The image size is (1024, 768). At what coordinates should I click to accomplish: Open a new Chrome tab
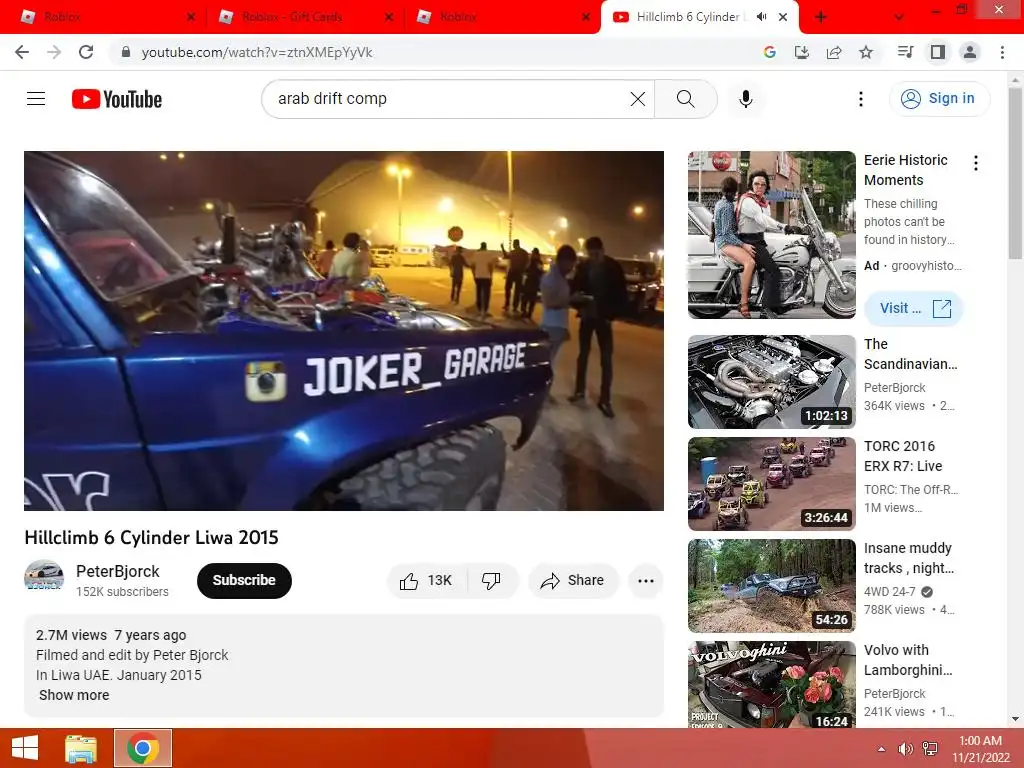(x=820, y=17)
